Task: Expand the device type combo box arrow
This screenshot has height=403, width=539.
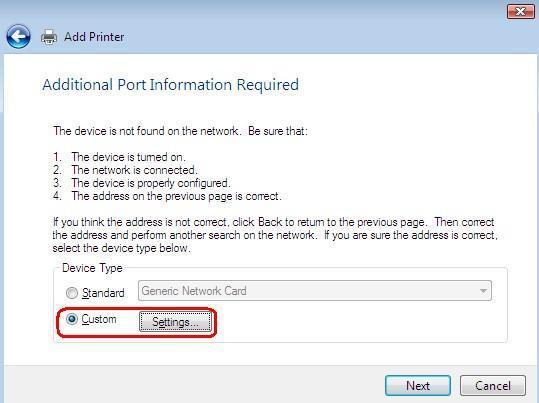Action: pyautogui.click(x=483, y=291)
